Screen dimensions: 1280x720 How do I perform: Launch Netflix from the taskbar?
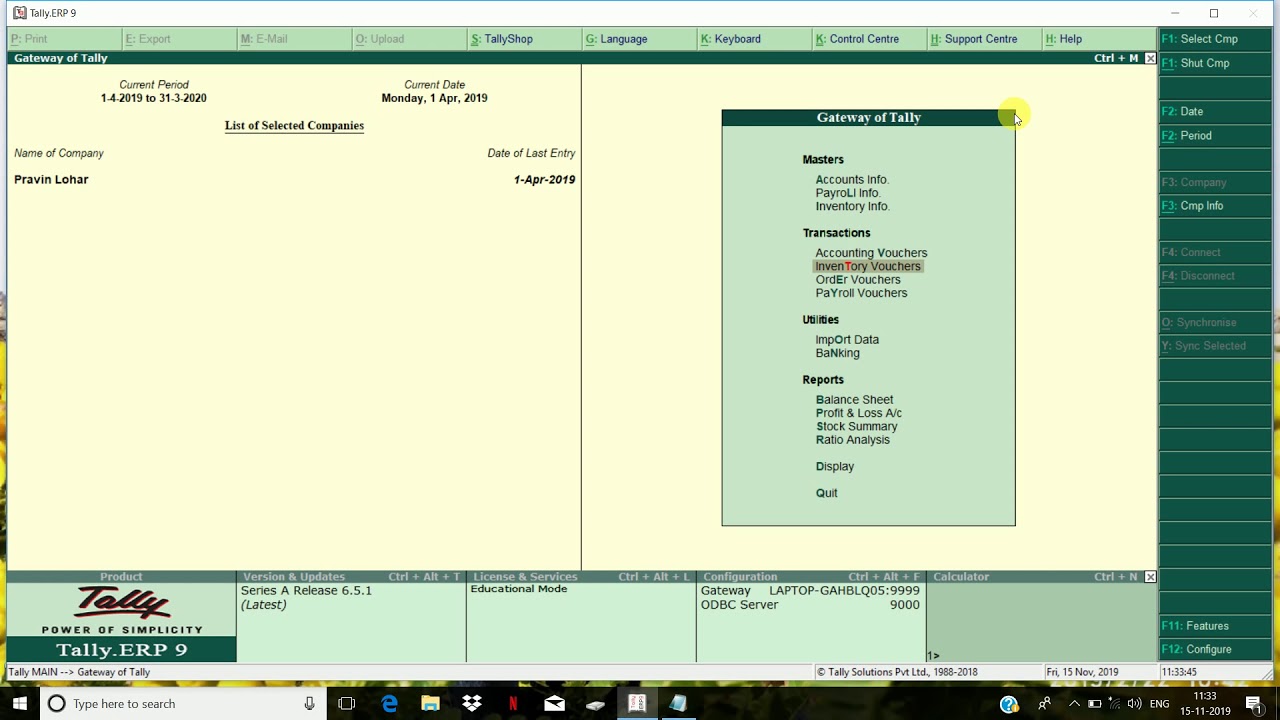pos(513,704)
